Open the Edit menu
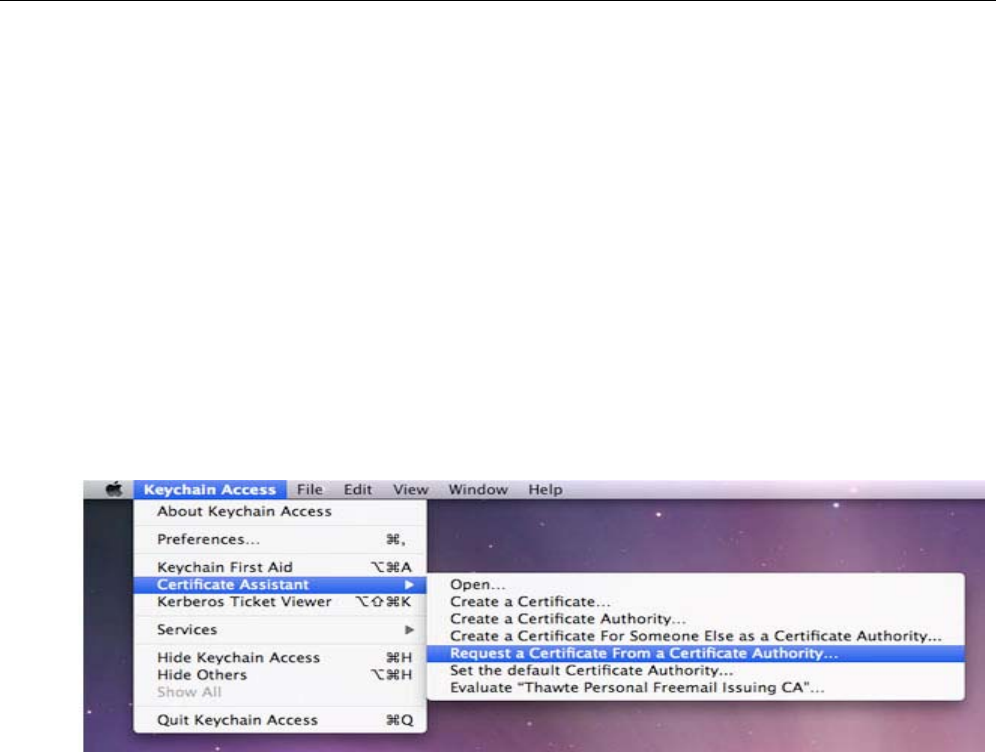This screenshot has width=996, height=752. click(358, 490)
